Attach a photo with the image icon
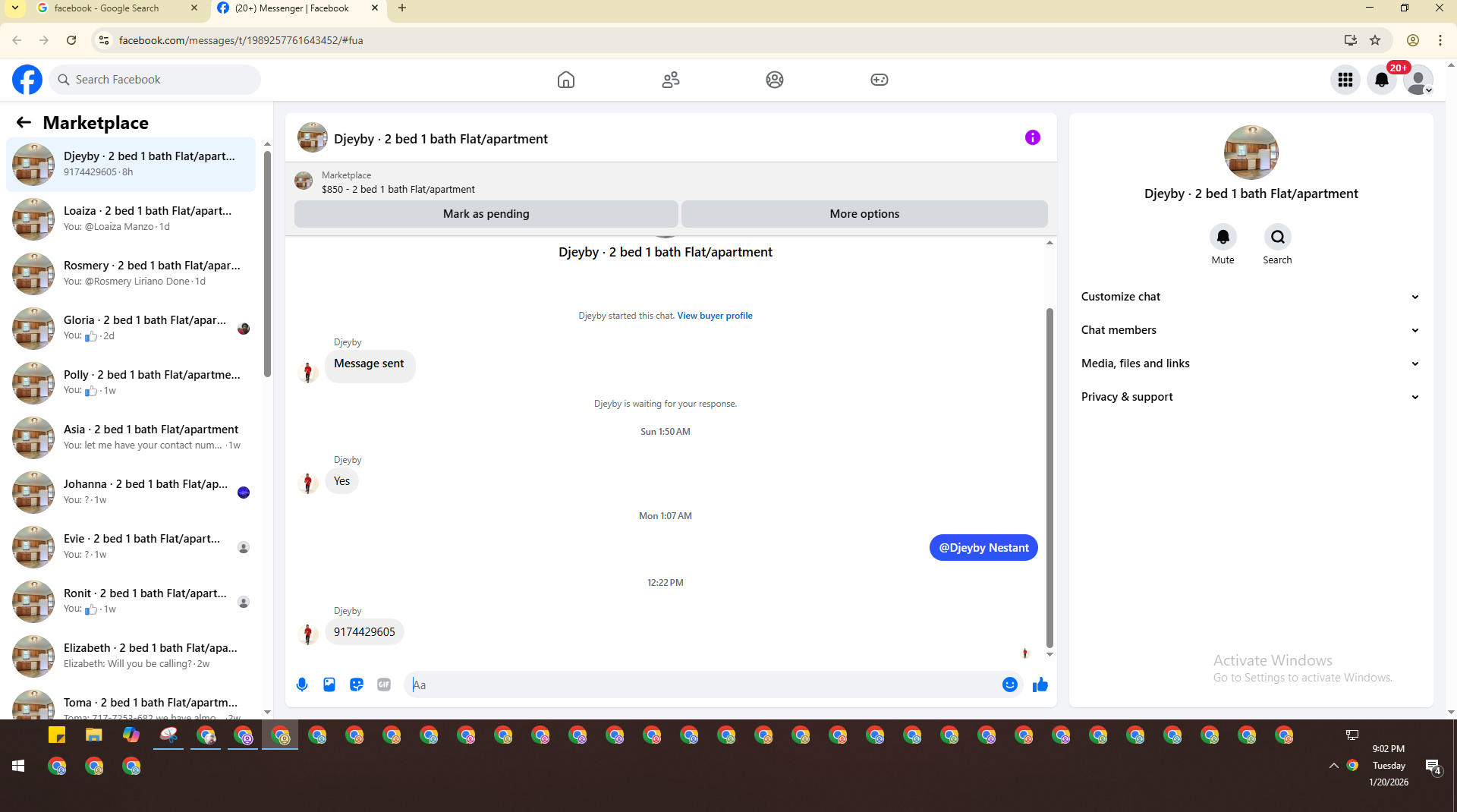Screen dimensions: 1457x812 click(329, 685)
